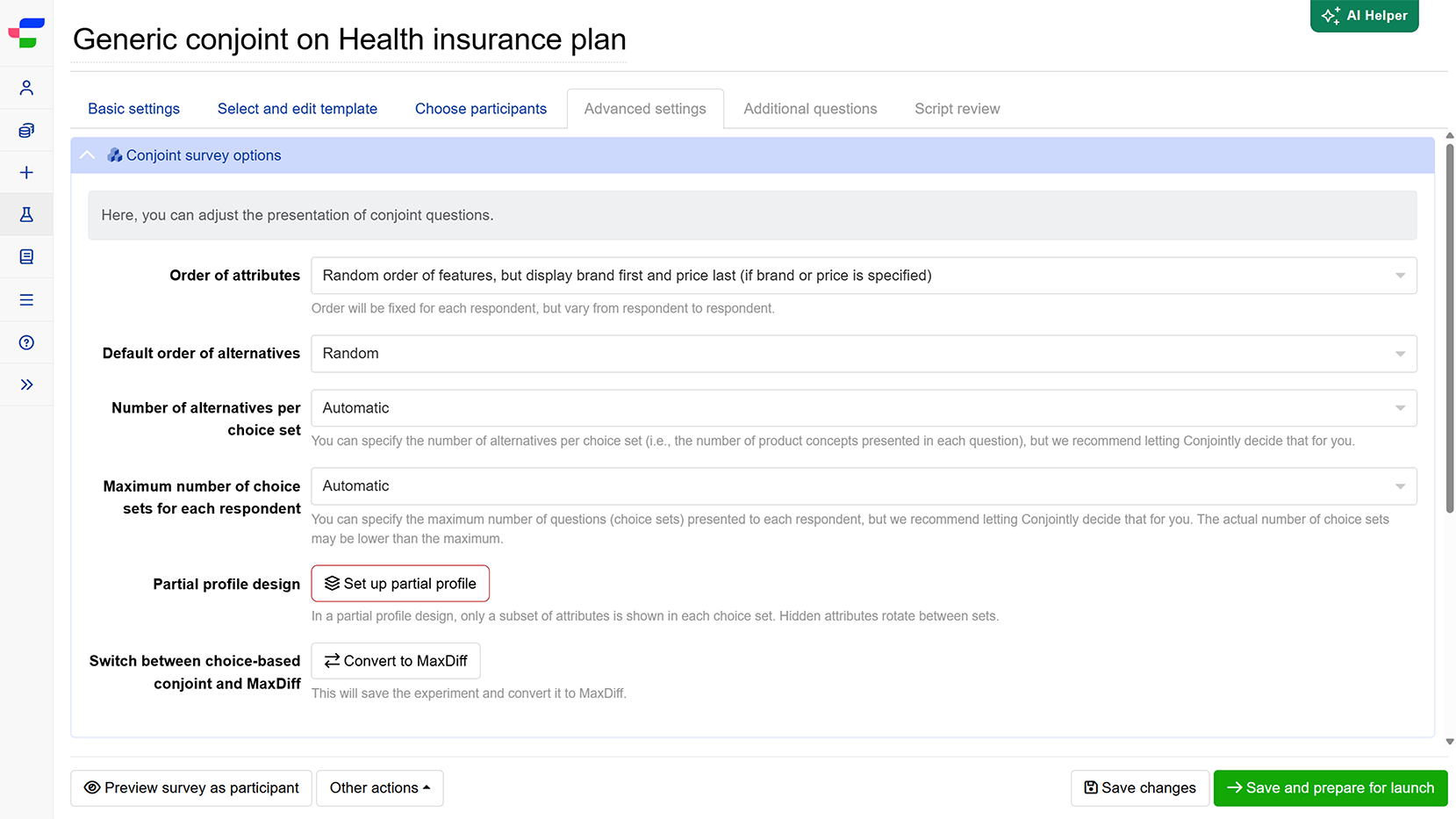Click the plus icon to create new
This screenshot has width=1456, height=819.
pyautogui.click(x=26, y=173)
